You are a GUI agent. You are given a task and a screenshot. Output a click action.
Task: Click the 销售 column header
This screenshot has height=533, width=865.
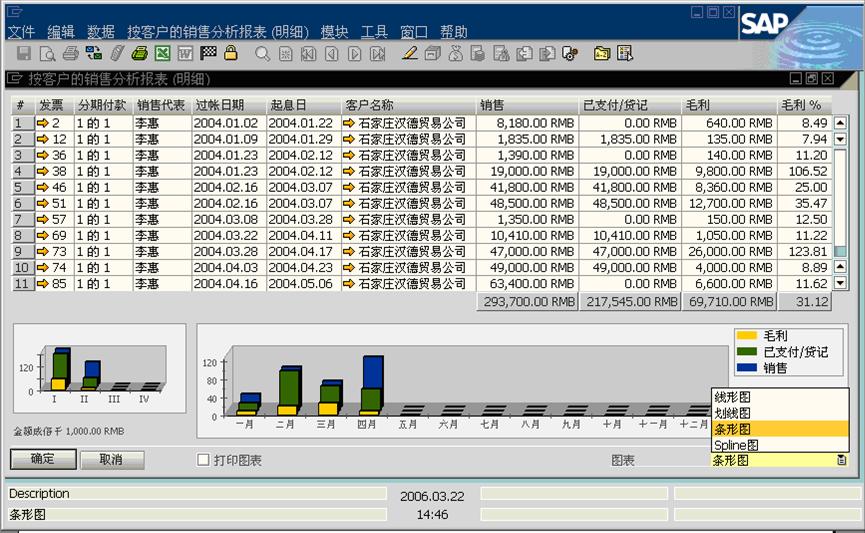coord(527,105)
